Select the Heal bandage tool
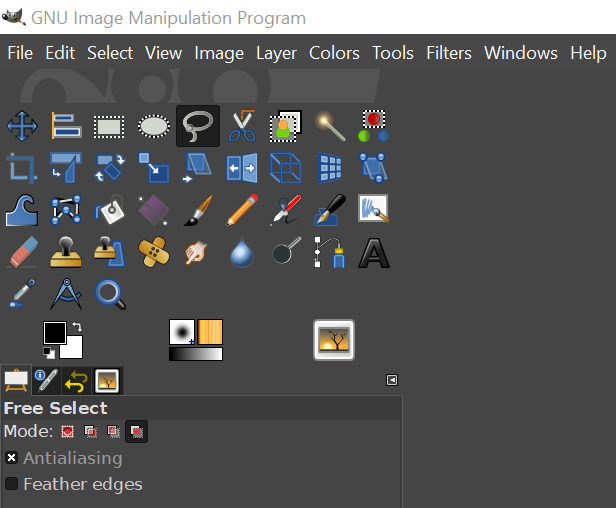This screenshot has height=508, width=616. pos(154,252)
